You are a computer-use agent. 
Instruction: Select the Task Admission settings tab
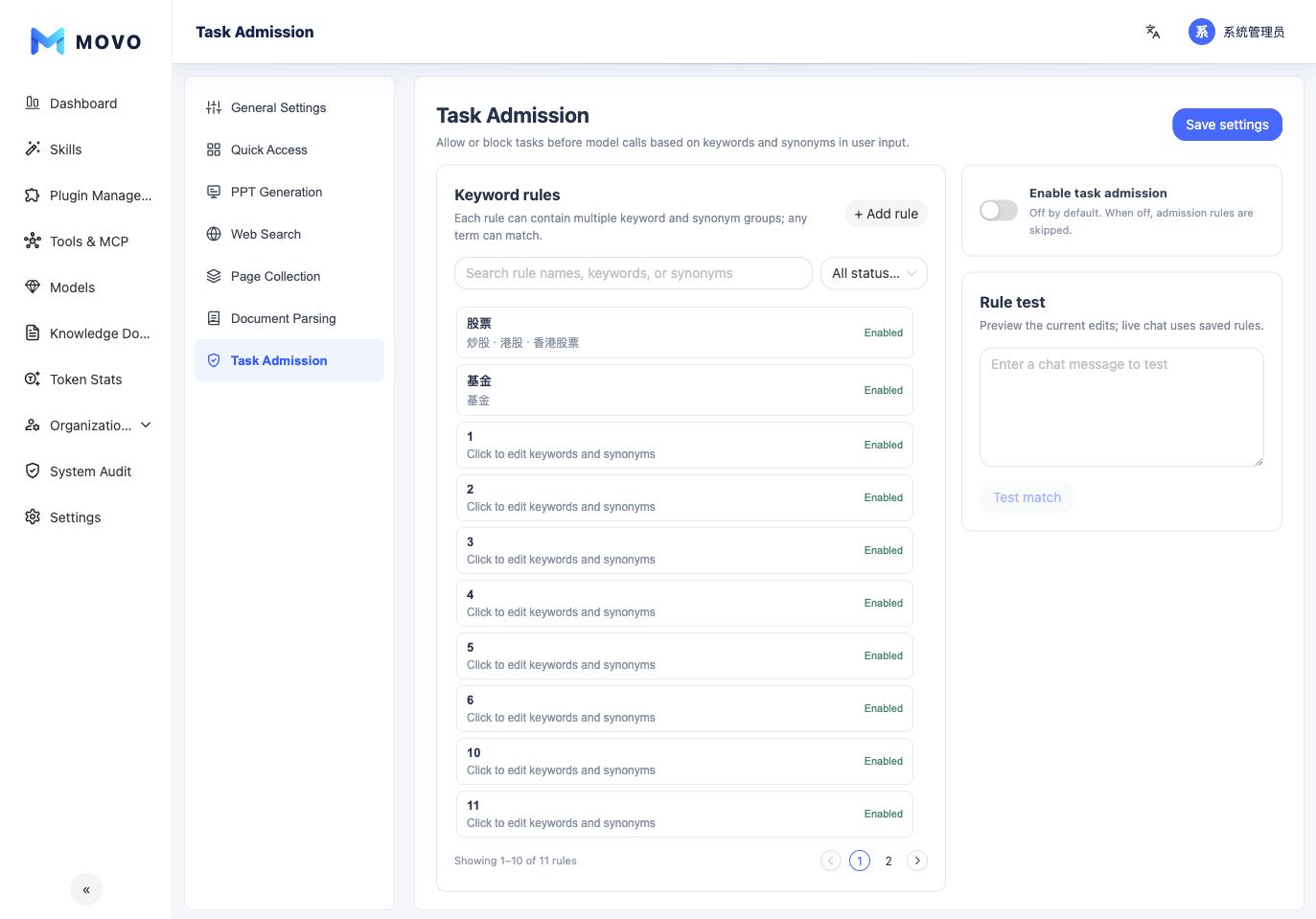289,360
